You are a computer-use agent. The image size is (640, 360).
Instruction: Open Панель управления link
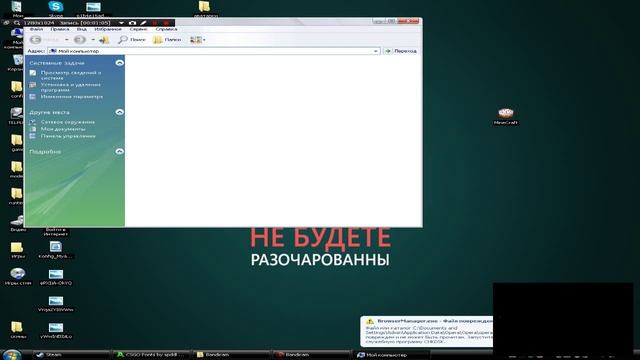pos(68,136)
